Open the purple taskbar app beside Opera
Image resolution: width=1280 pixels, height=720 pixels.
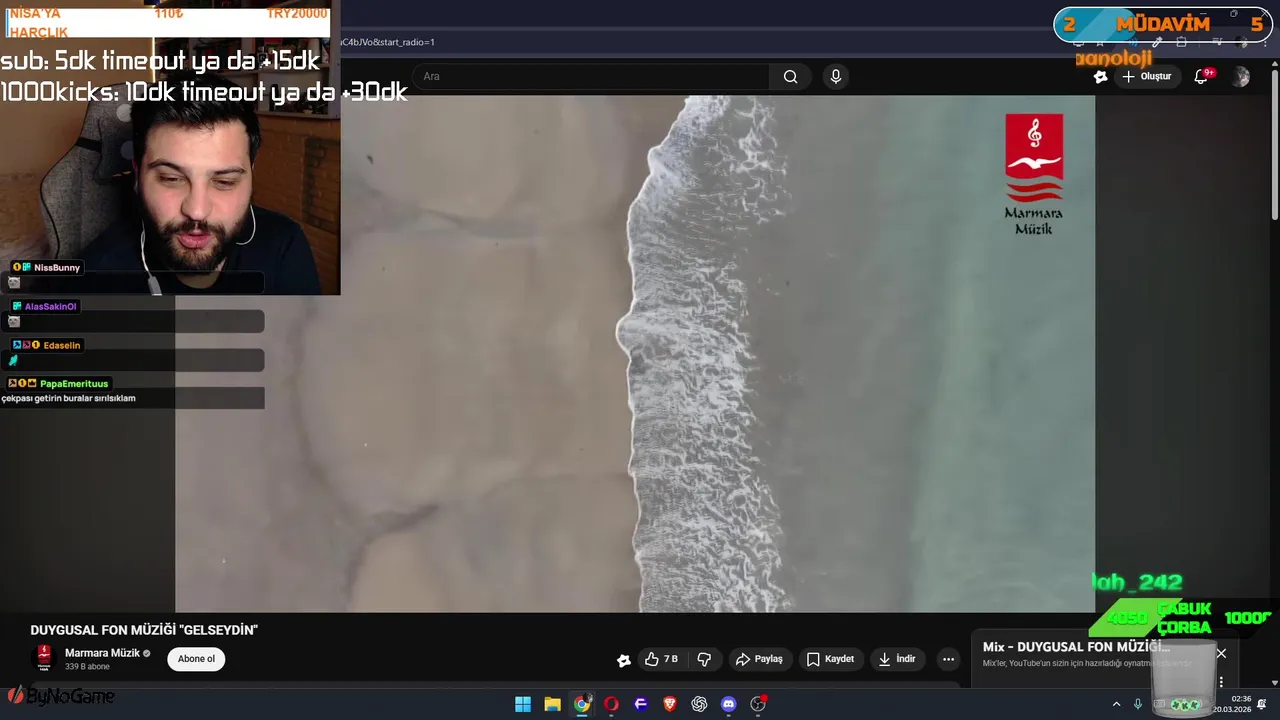point(641,704)
